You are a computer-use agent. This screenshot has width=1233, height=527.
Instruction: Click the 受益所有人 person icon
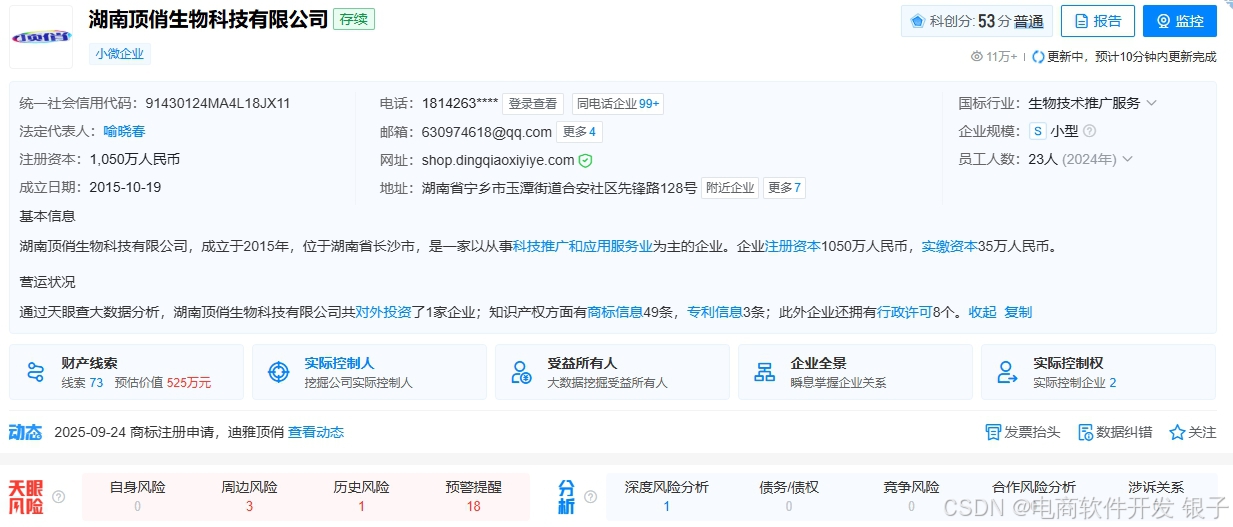coord(521,372)
